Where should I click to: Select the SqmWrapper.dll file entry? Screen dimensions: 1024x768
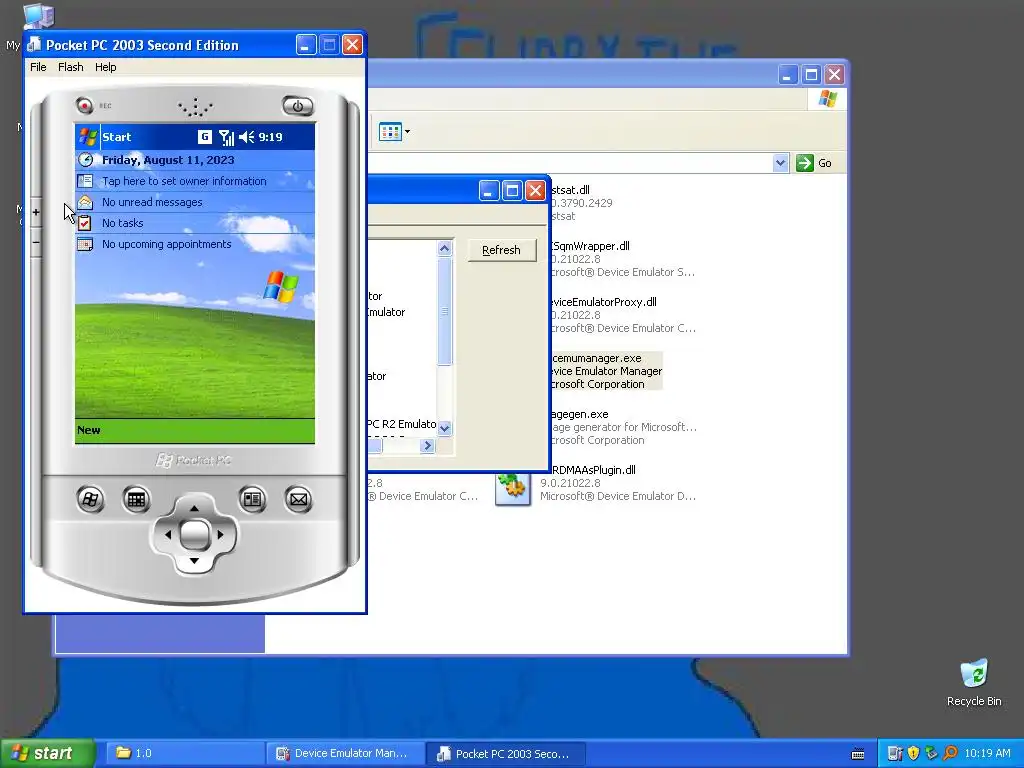coord(622,259)
